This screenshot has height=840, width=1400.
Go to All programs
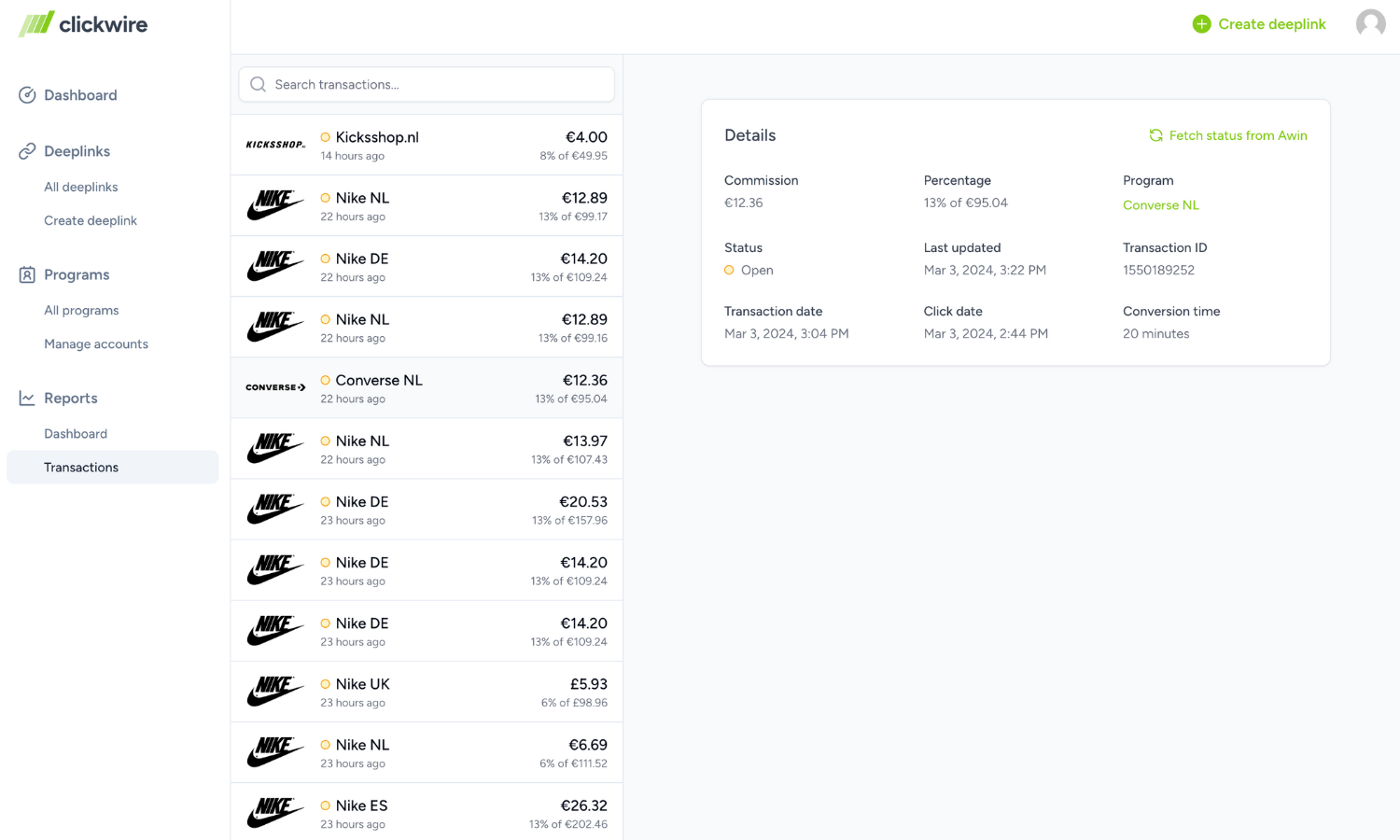click(81, 310)
